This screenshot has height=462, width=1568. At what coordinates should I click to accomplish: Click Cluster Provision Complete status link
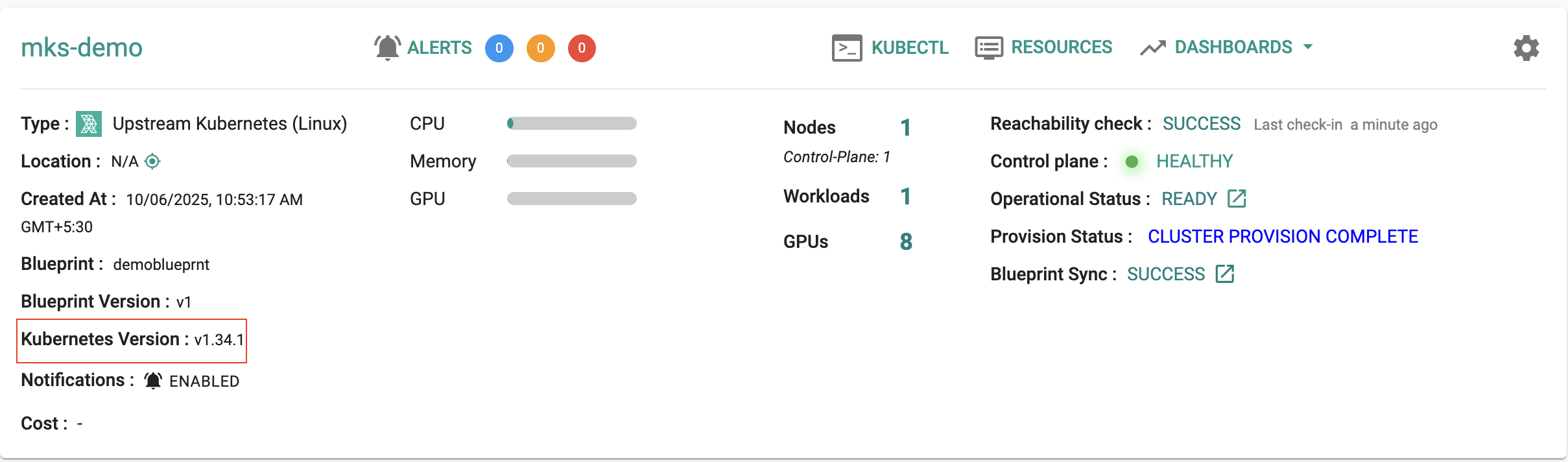click(1283, 236)
